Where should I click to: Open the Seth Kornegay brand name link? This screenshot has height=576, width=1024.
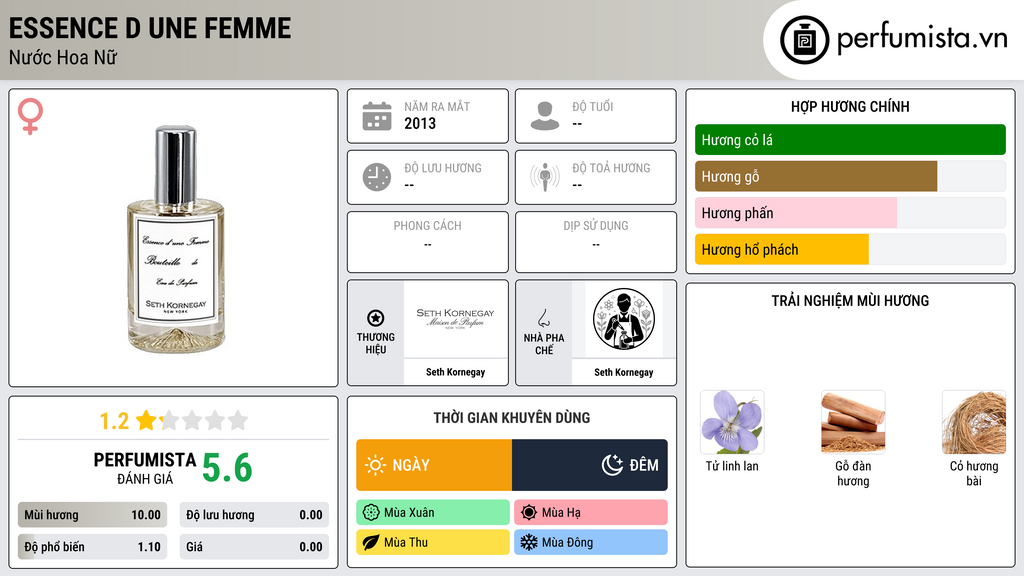click(455, 372)
